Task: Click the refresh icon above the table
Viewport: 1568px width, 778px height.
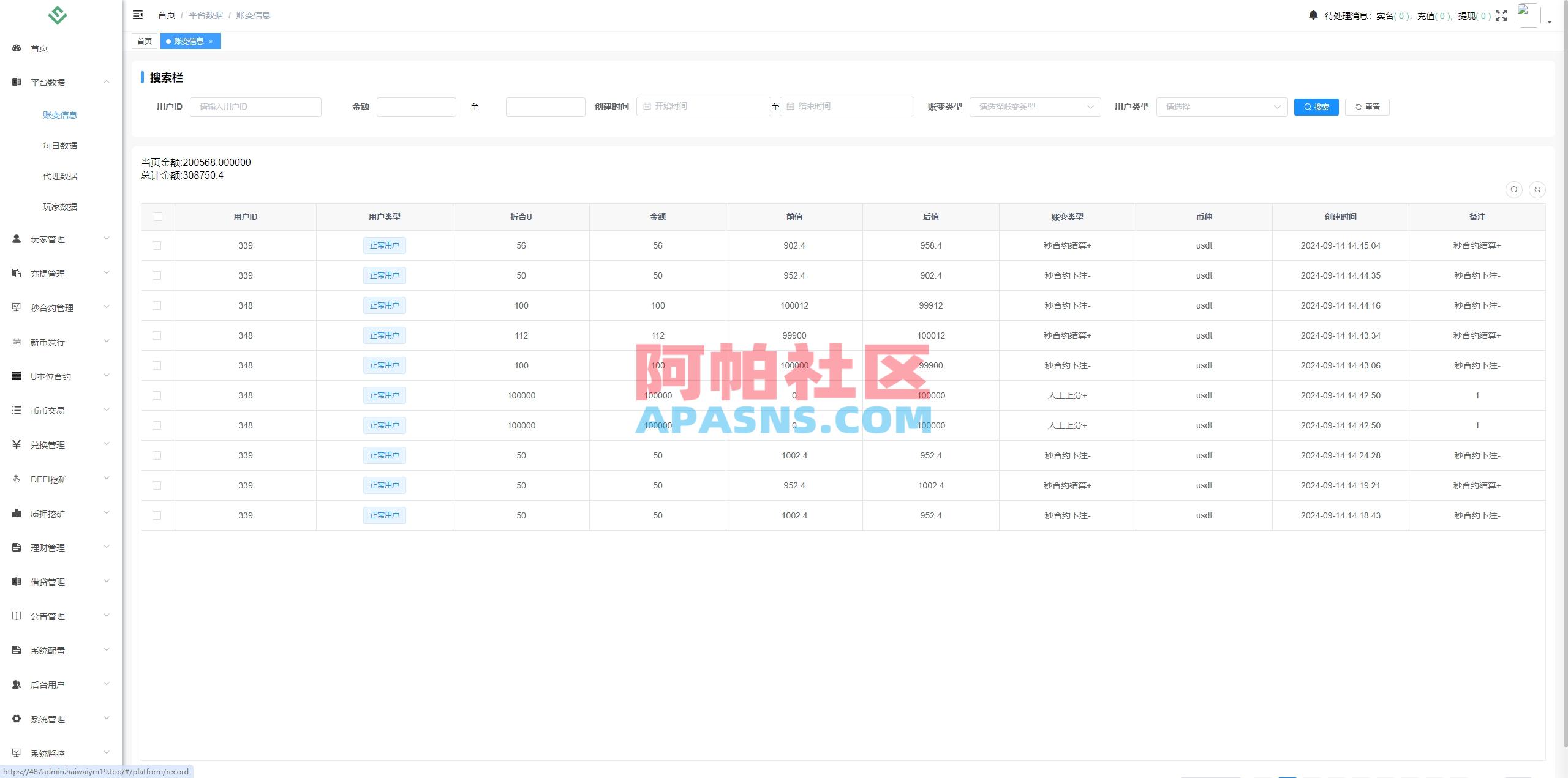Action: coord(1537,190)
